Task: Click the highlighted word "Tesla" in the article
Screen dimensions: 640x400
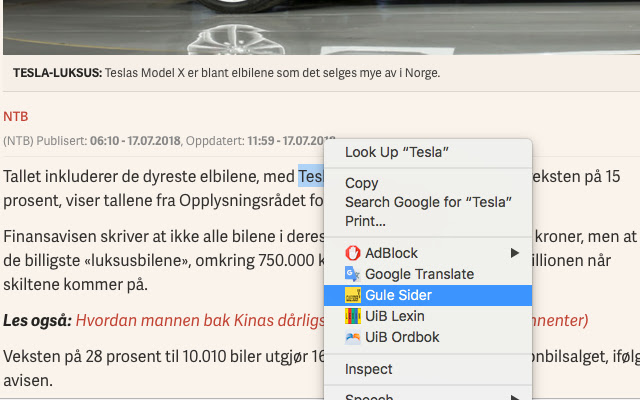Action: 311,176
